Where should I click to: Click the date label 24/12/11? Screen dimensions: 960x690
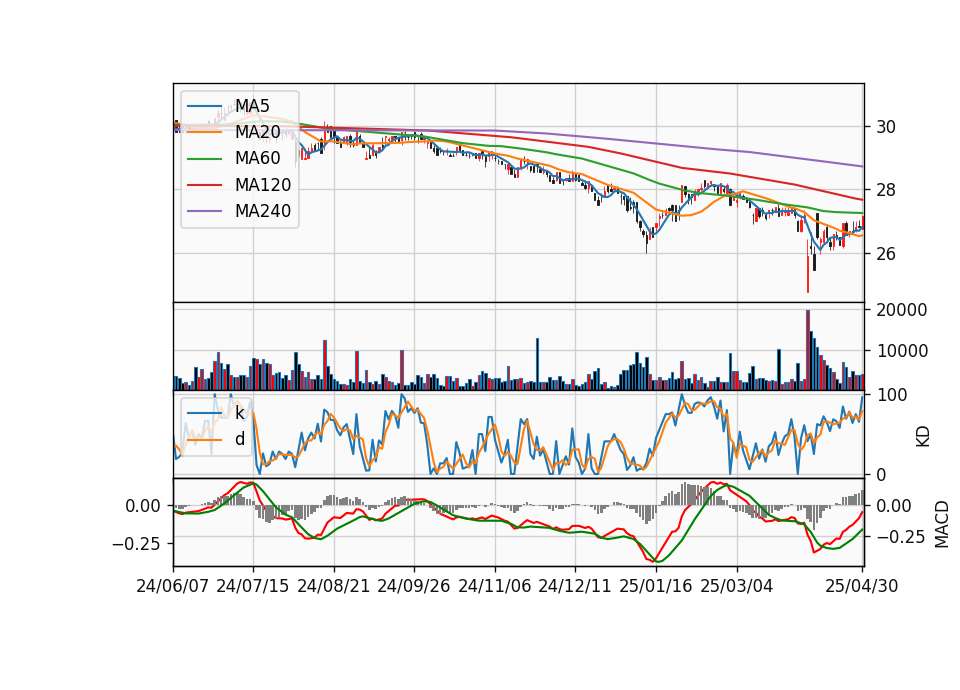tap(575, 586)
